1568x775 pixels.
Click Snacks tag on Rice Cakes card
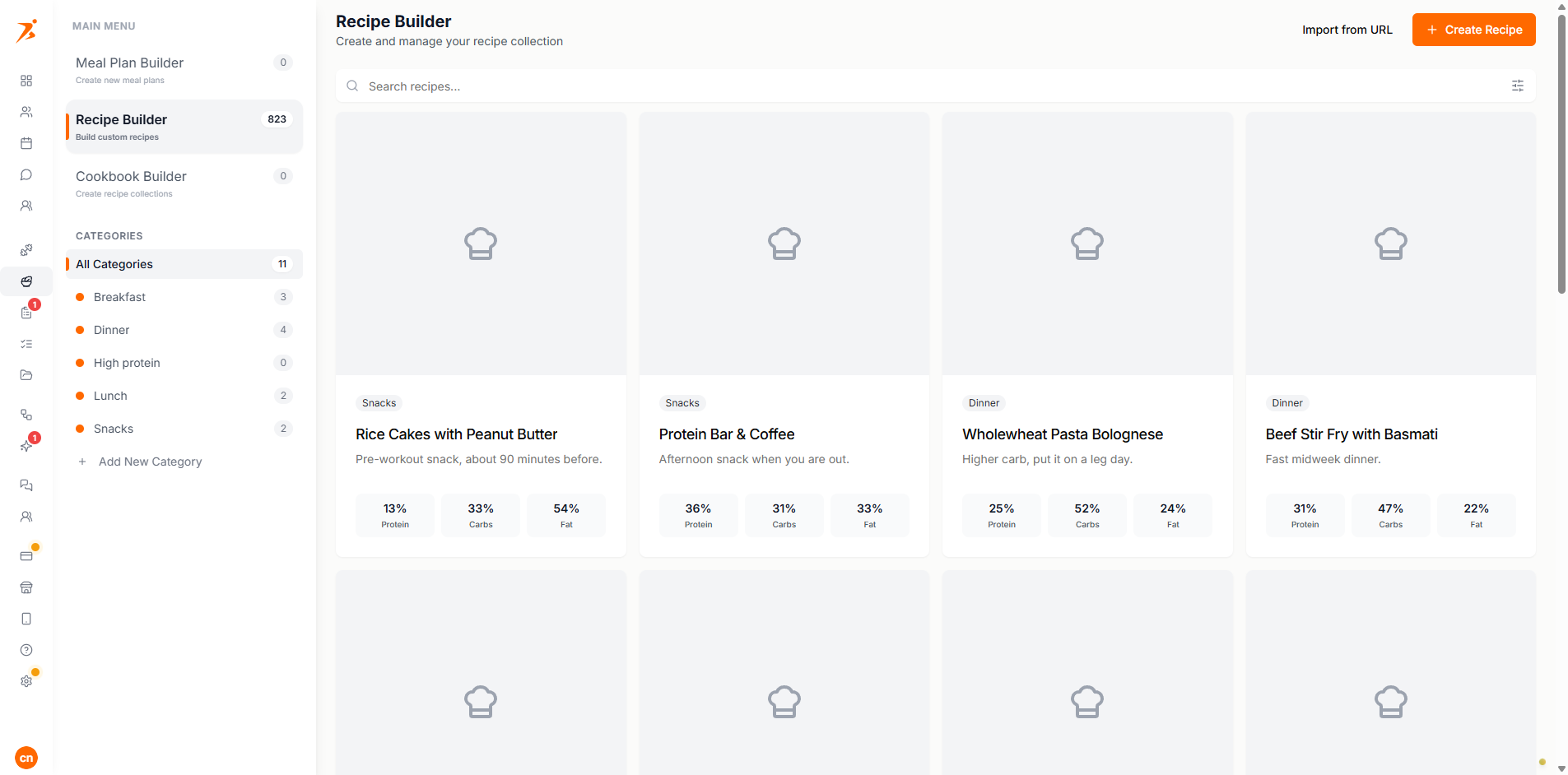(x=379, y=403)
